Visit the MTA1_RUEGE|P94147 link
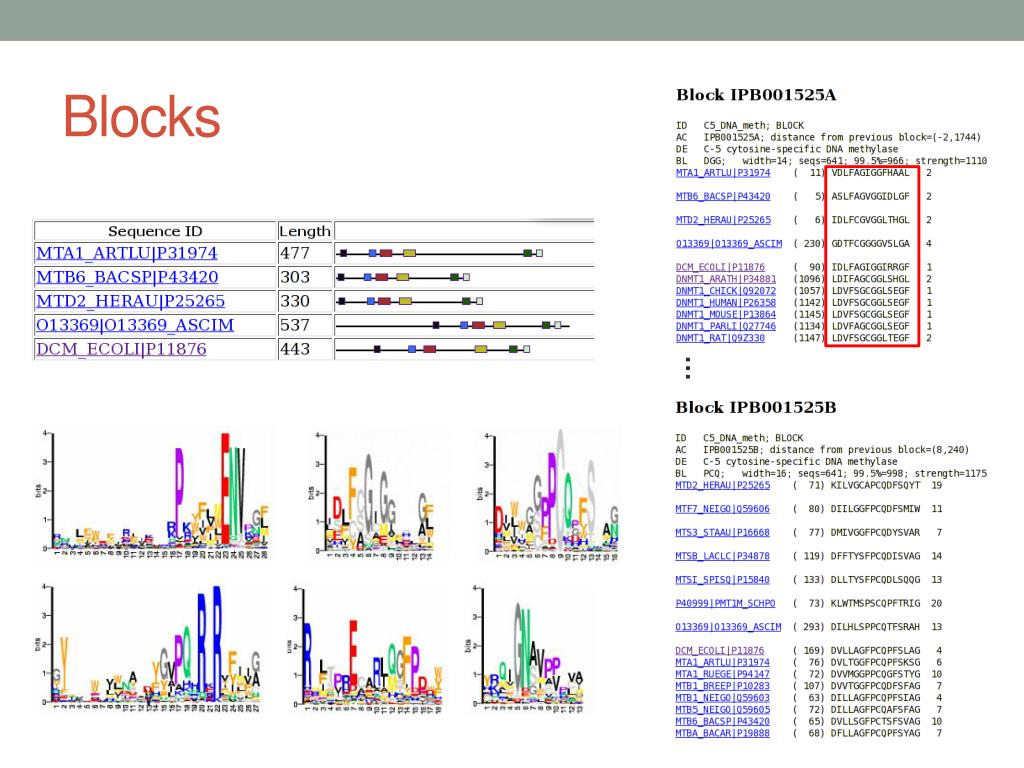Screen dimensions: 1024x768 (722, 674)
